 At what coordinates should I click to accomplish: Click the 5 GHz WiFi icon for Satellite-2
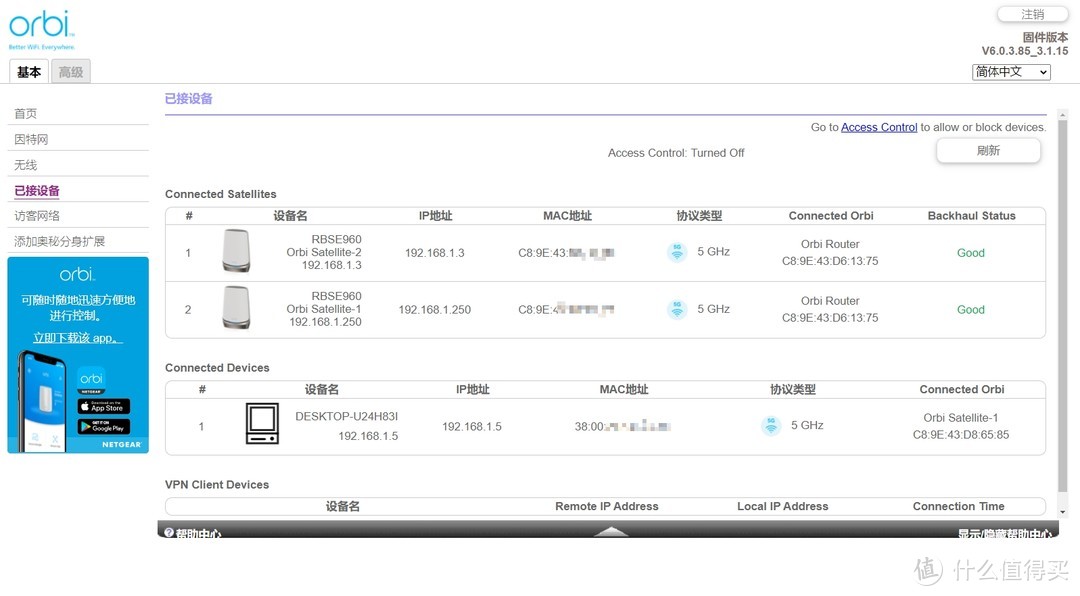coord(676,252)
